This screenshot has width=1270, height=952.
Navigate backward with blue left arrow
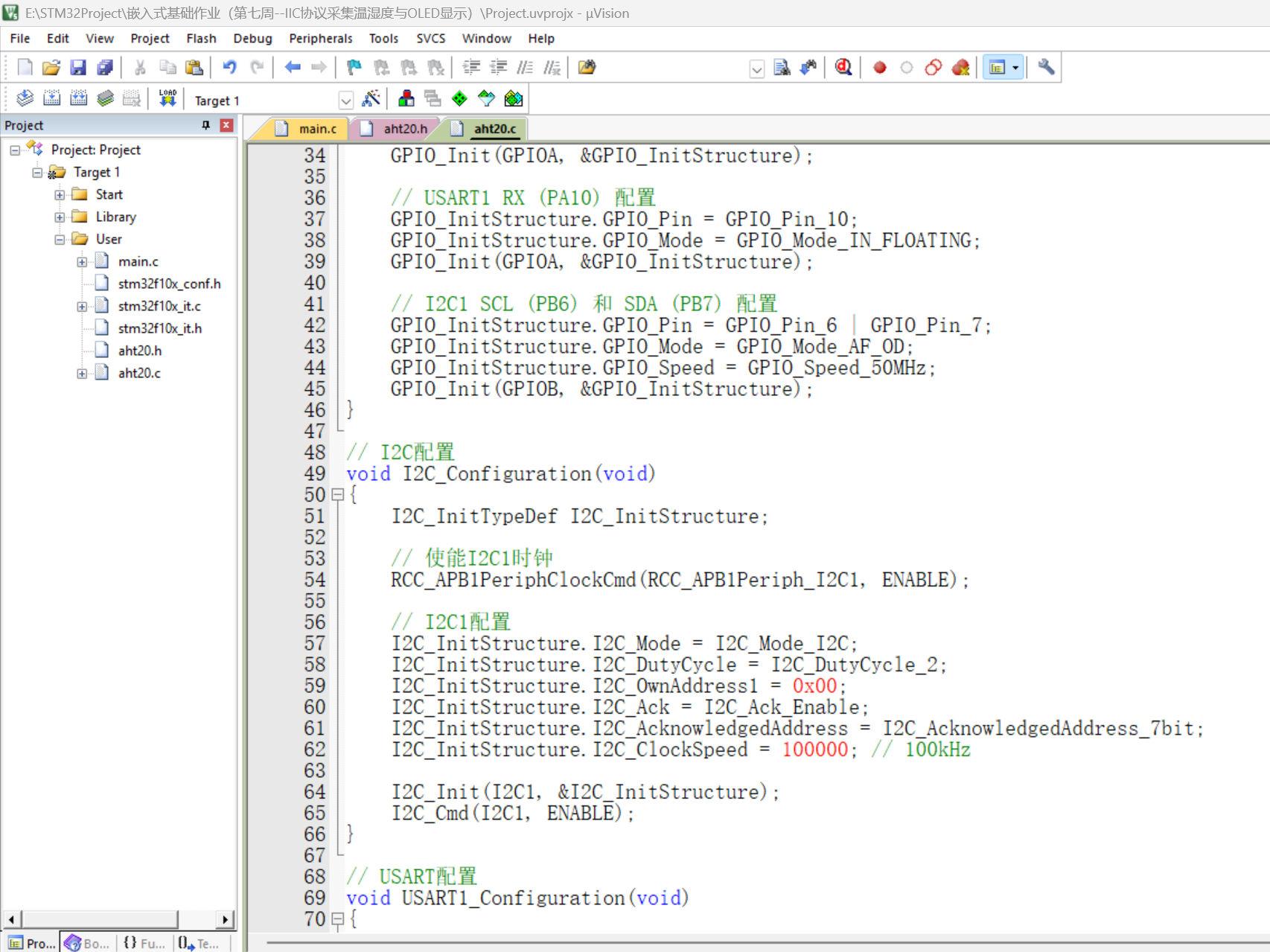tap(293, 68)
